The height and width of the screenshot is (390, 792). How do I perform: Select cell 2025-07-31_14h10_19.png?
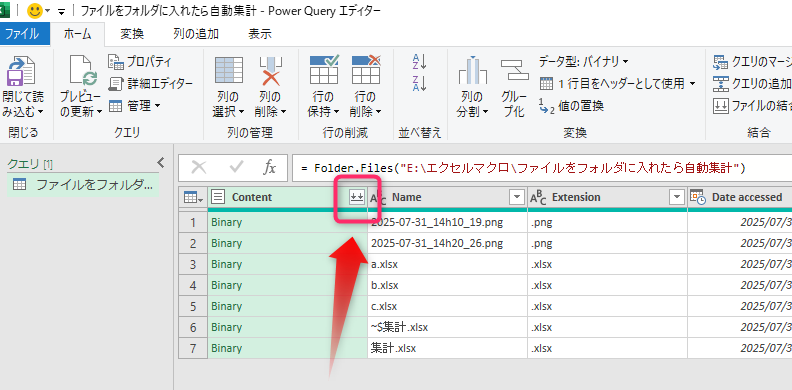[x=448, y=222]
